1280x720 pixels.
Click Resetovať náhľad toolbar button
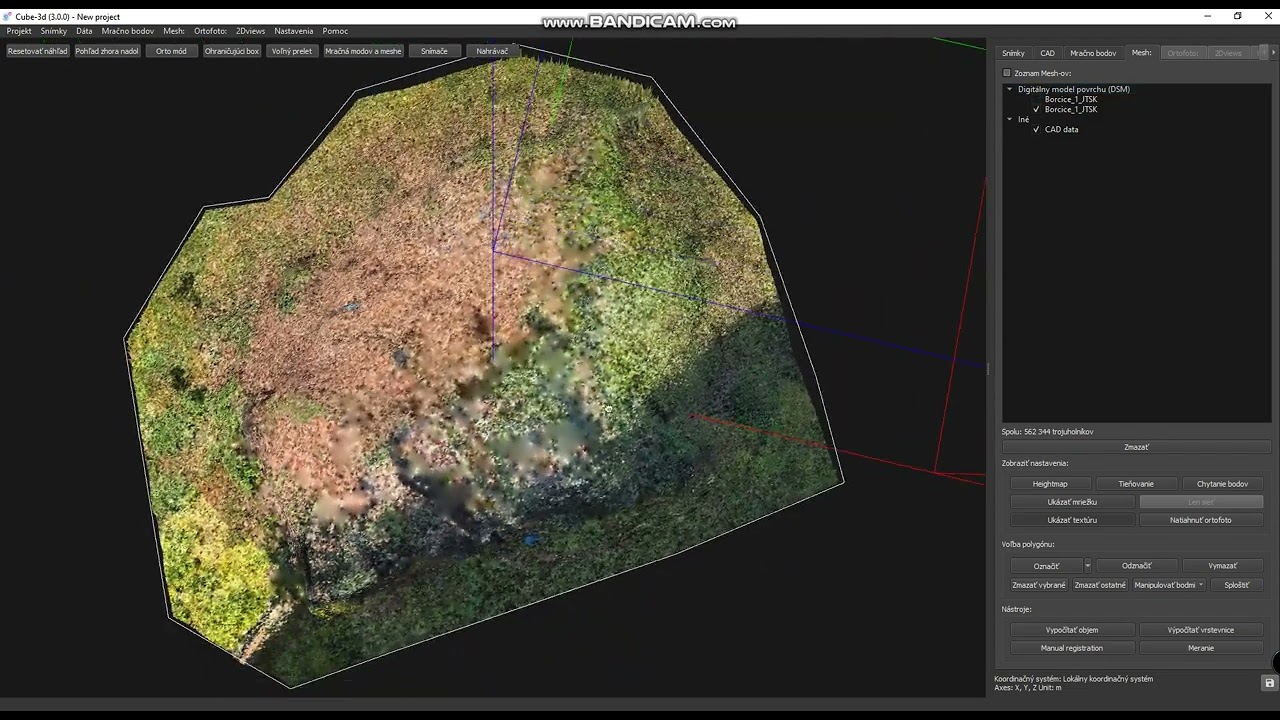37,51
